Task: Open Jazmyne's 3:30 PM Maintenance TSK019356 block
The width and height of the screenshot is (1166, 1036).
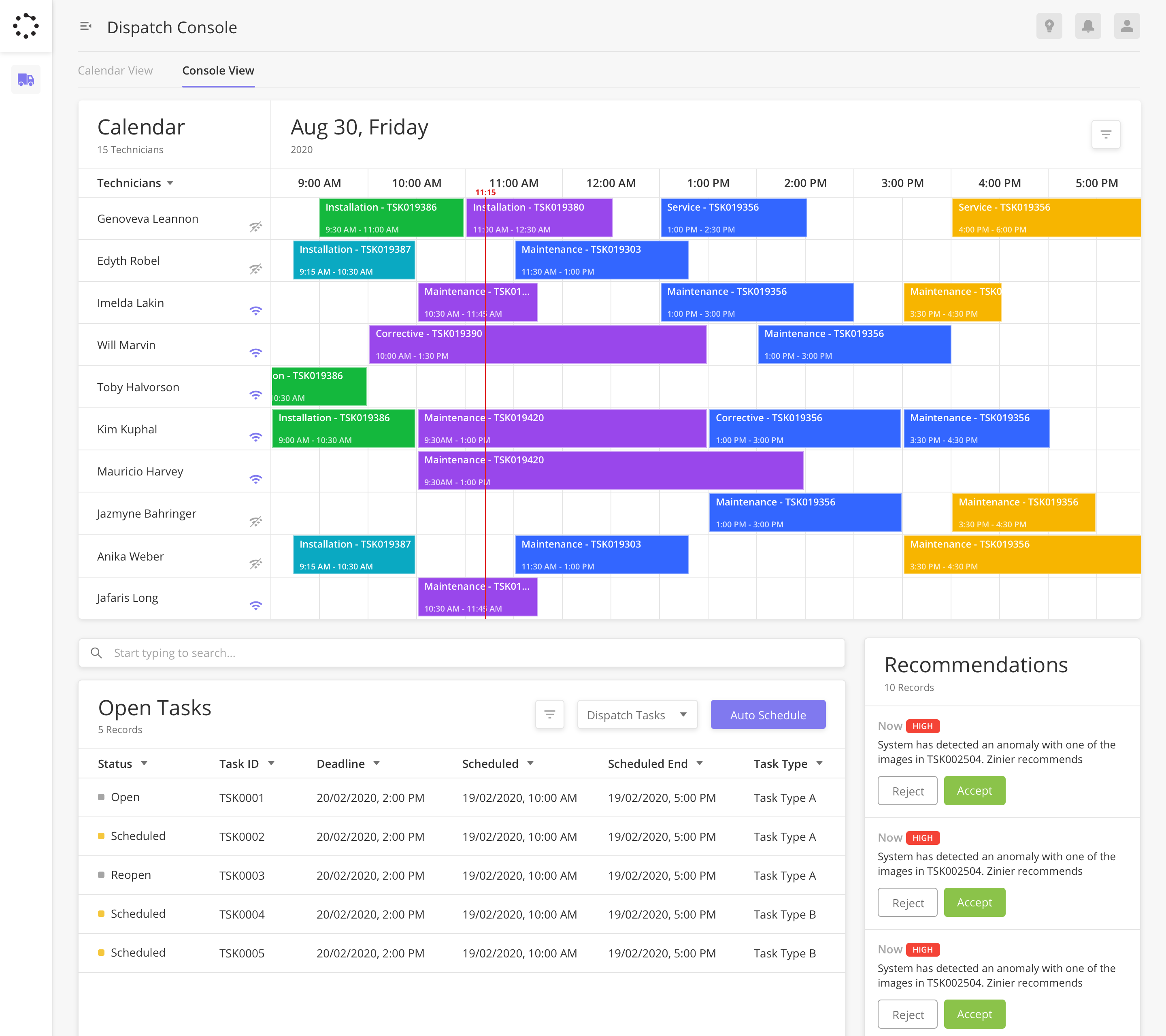Action: click(1023, 513)
